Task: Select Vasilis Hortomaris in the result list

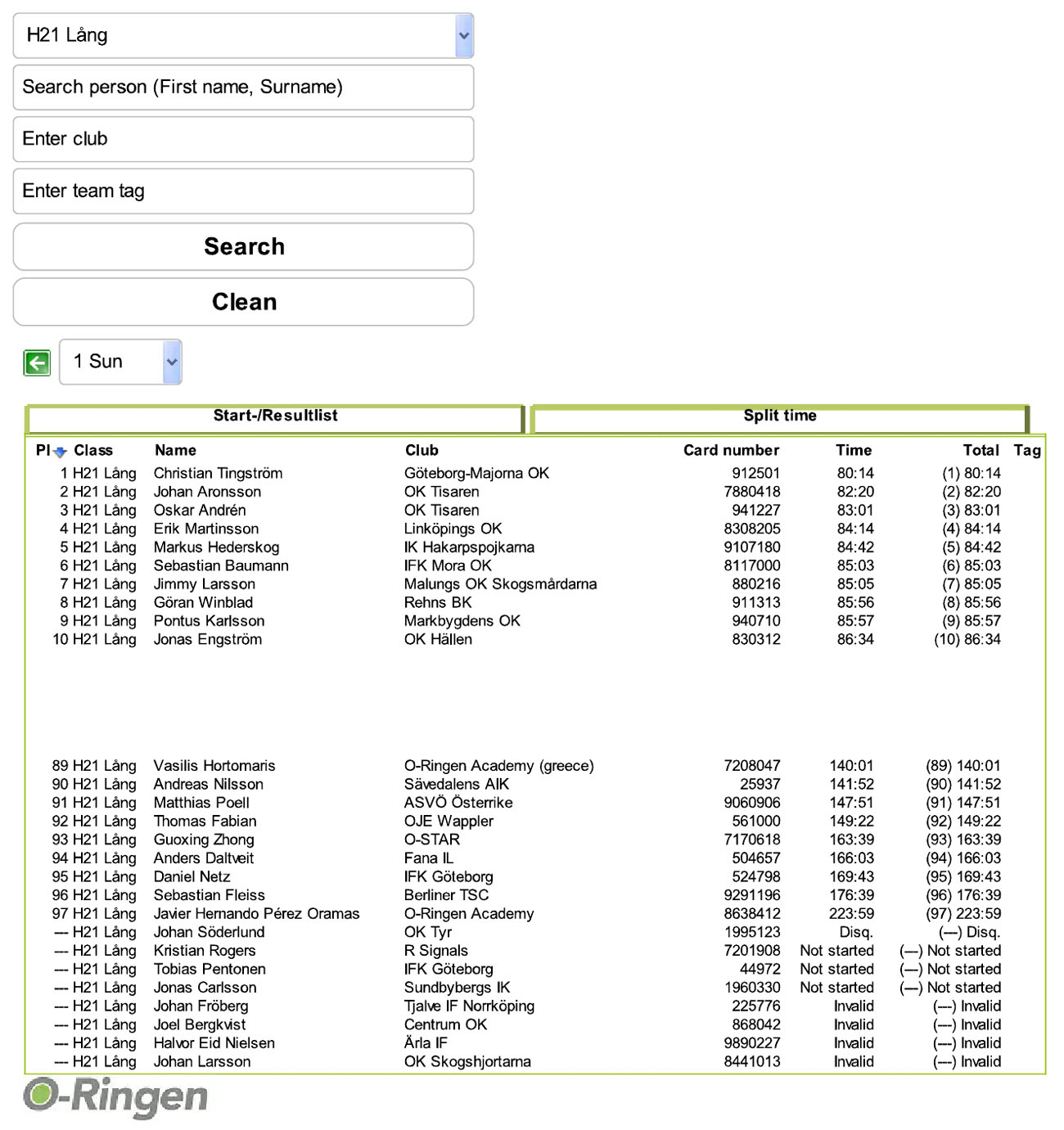Action: 214,766
